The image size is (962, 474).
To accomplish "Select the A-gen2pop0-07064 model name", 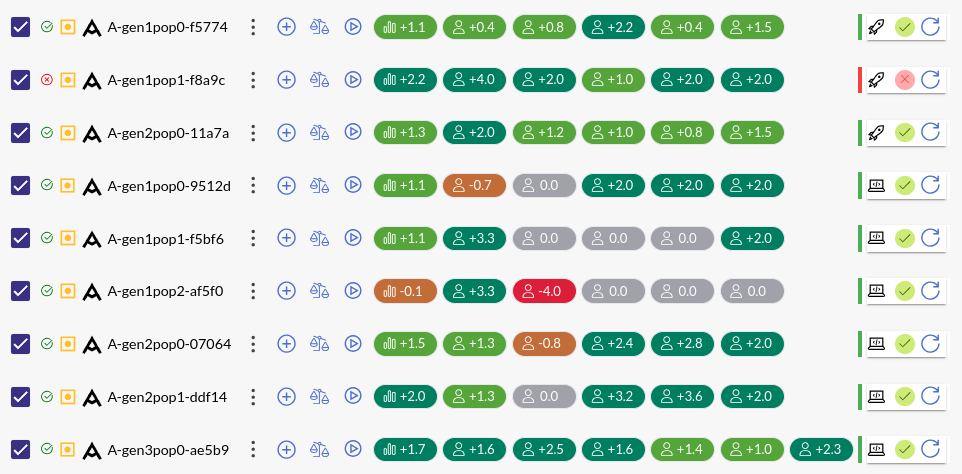I will [169, 344].
